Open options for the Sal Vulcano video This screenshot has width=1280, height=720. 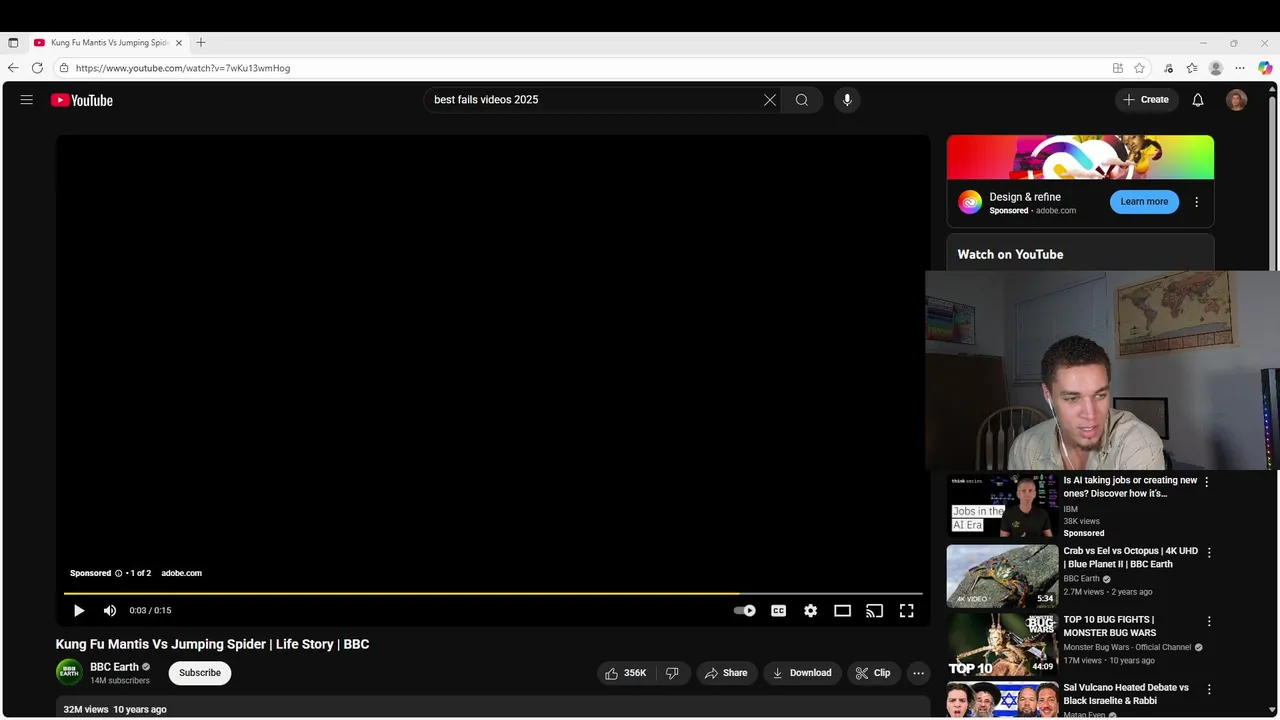pos(1209,690)
